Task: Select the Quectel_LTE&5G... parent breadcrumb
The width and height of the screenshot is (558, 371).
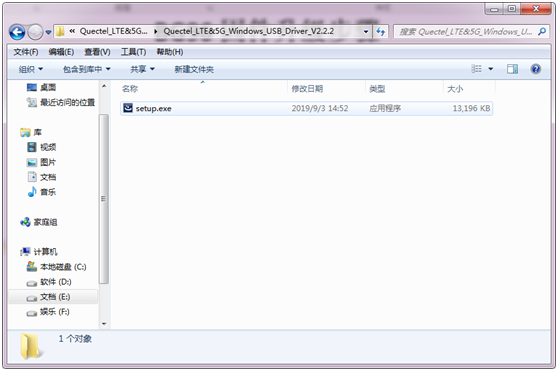Action: point(113,31)
